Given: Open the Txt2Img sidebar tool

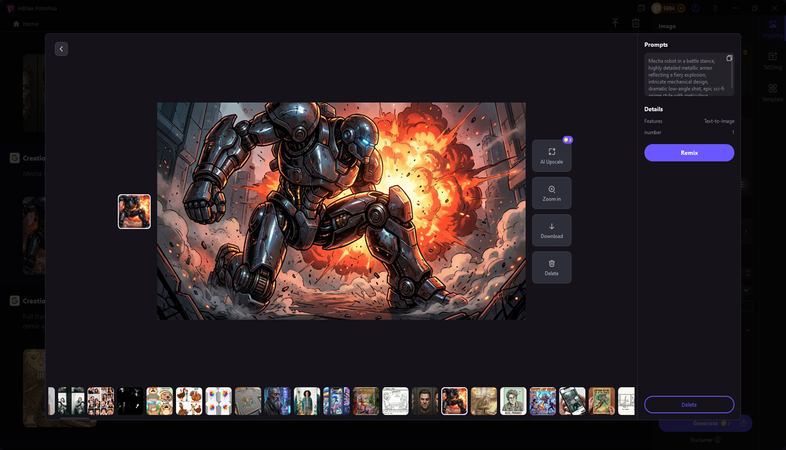Looking at the screenshot, I should pos(772,61).
